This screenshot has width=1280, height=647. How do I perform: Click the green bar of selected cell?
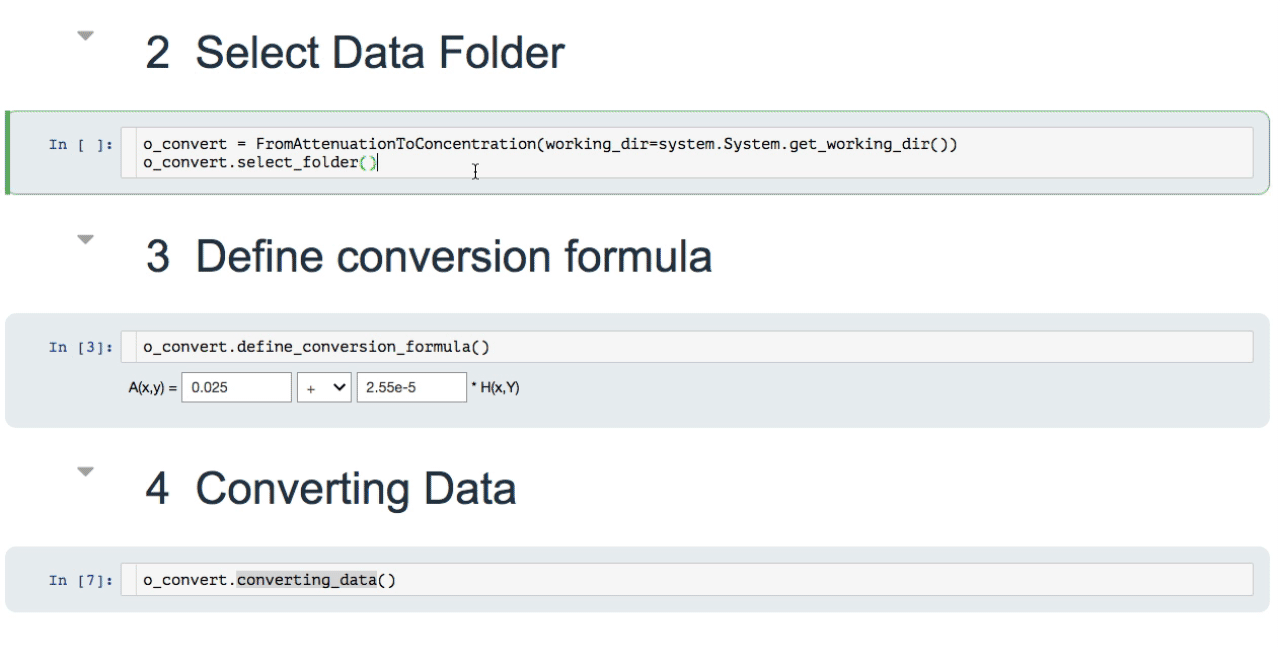(x=8, y=152)
